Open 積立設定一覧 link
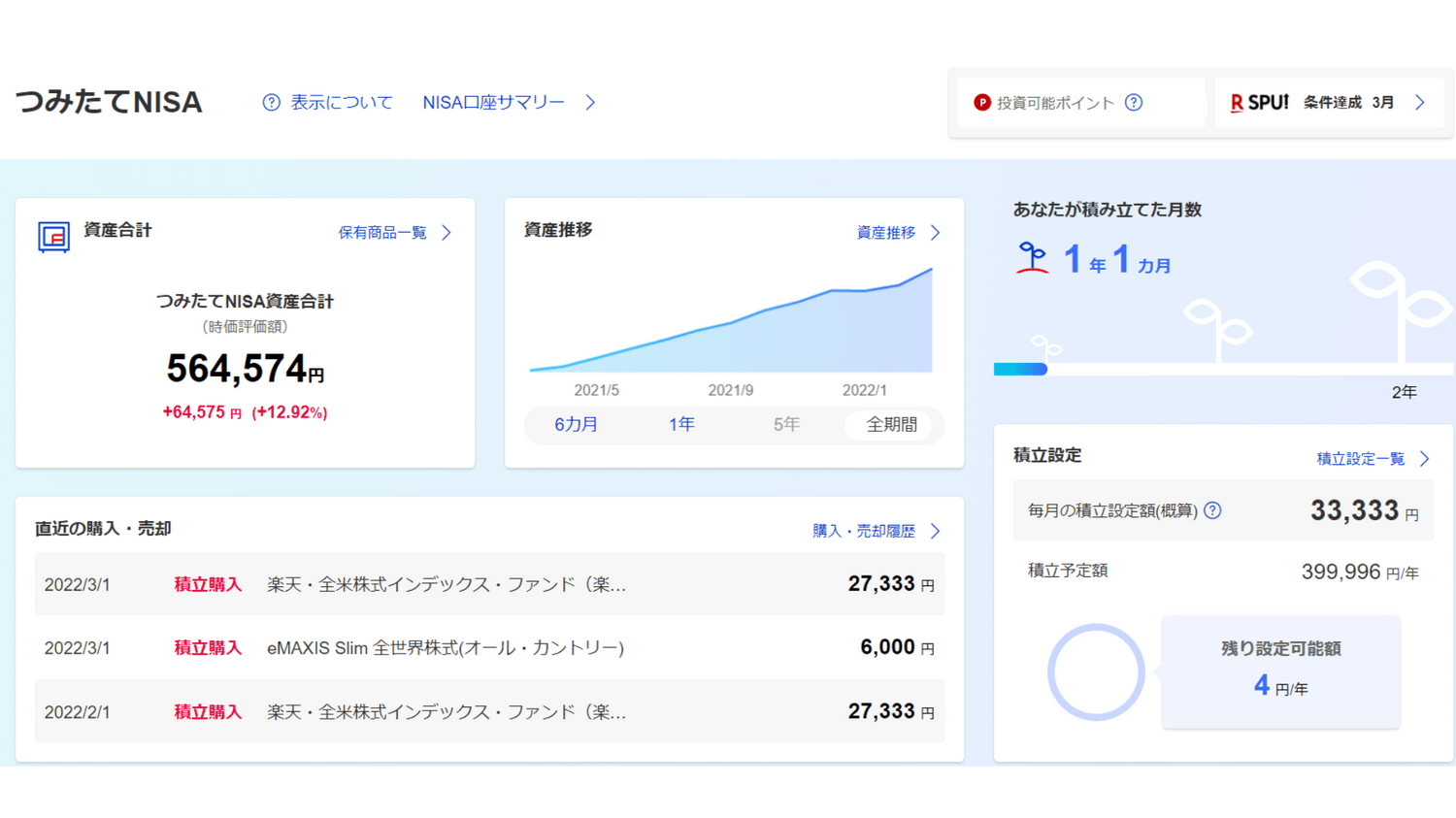Viewport: 1456px width, 818px height. 1361,459
